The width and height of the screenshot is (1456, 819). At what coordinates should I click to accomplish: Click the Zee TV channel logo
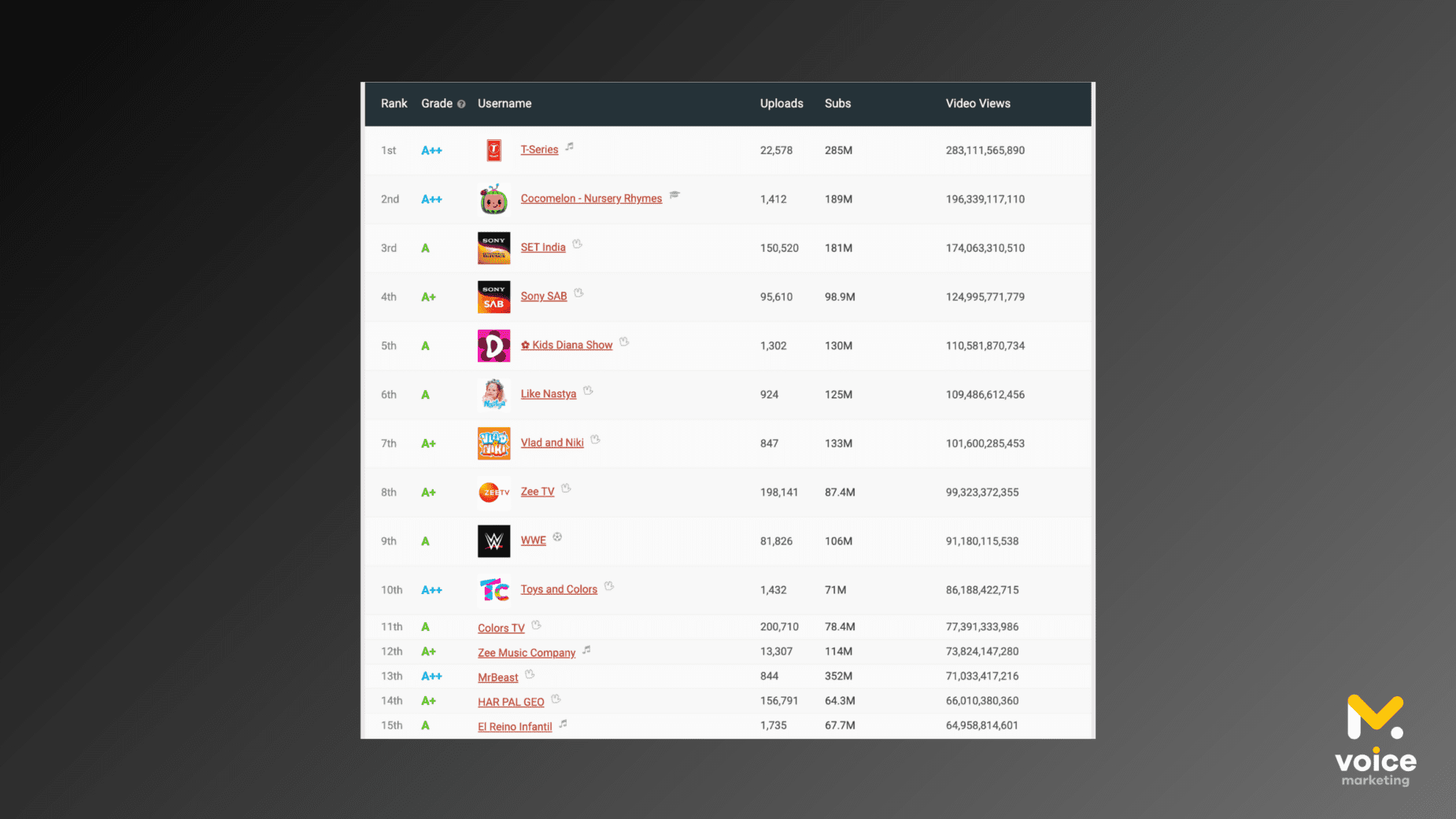[493, 493]
